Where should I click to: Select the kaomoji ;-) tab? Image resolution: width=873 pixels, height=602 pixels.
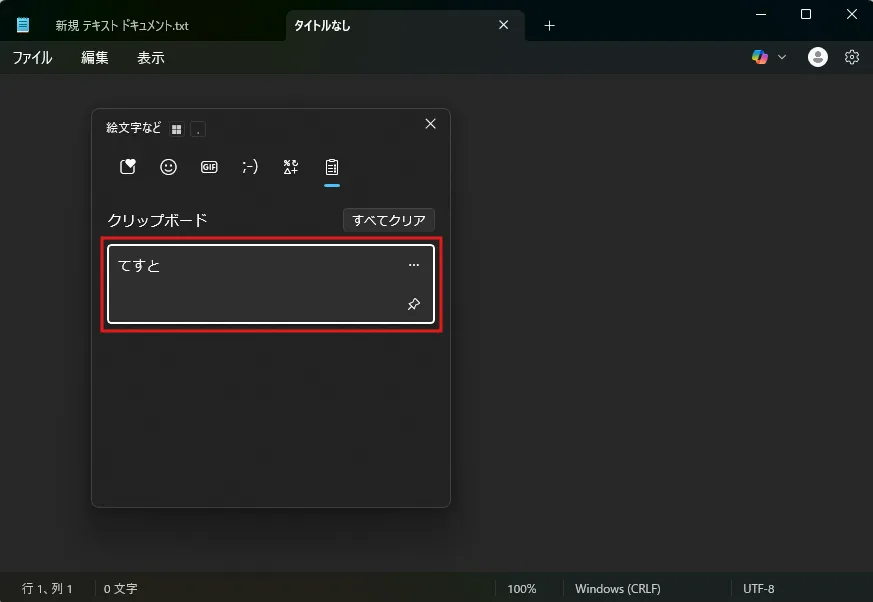250,167
